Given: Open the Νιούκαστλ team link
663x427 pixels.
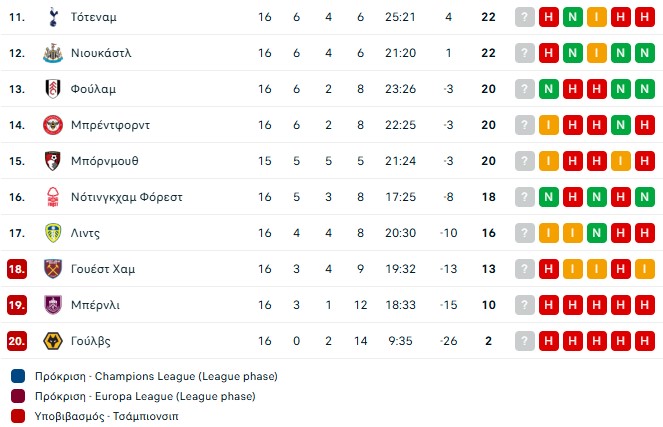Looking at the screenshot, I should 101,53.
